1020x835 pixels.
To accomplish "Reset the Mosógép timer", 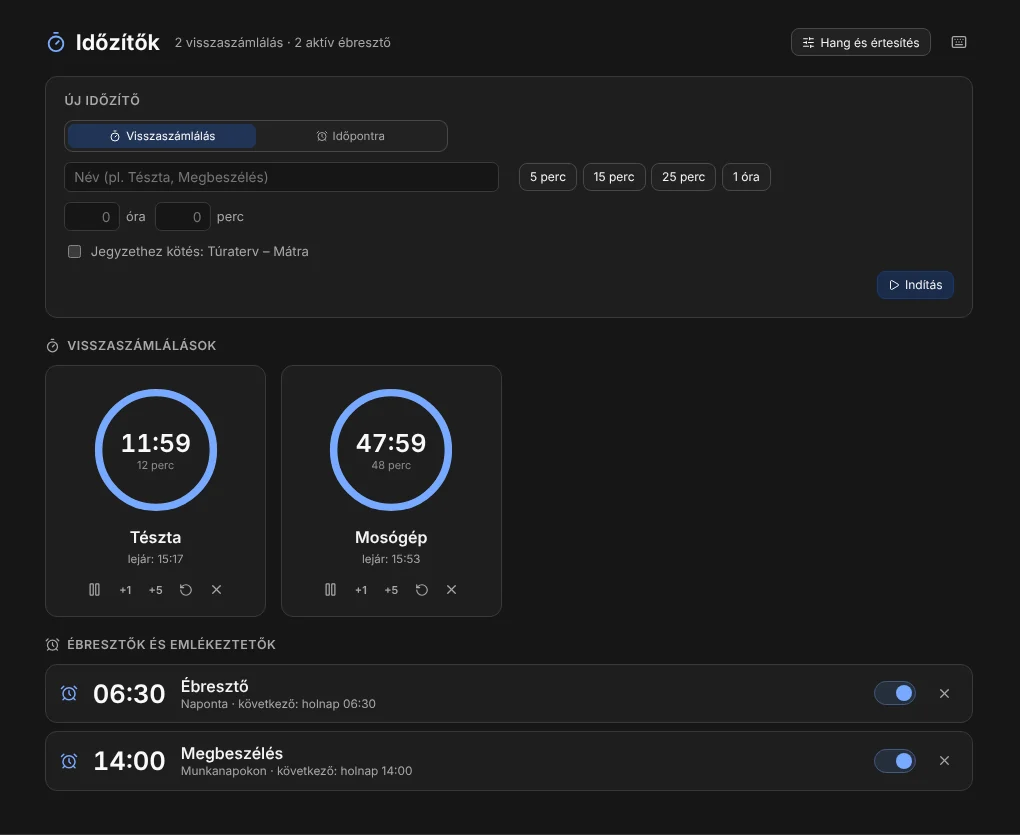I will pos(422,590).
